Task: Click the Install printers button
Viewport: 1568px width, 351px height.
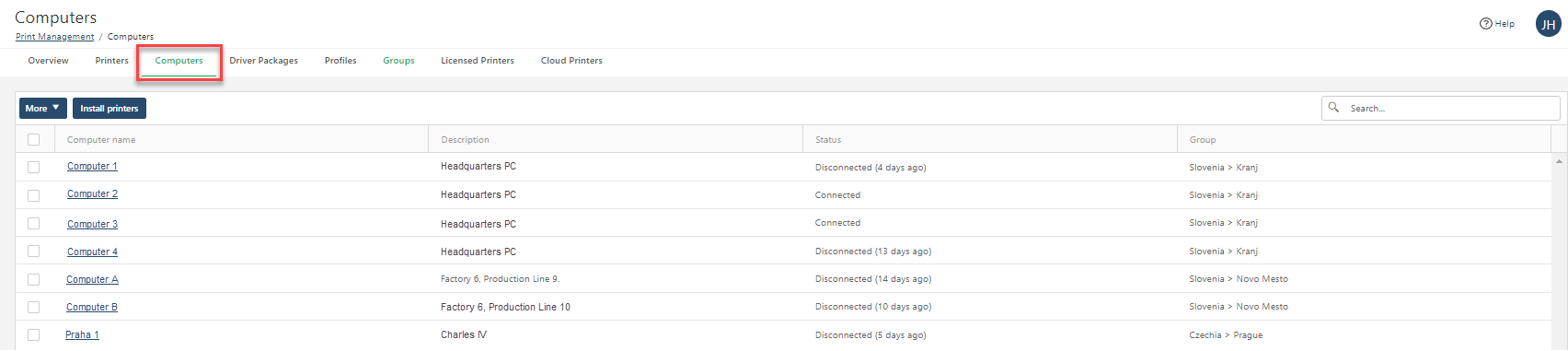Action: 110,108
